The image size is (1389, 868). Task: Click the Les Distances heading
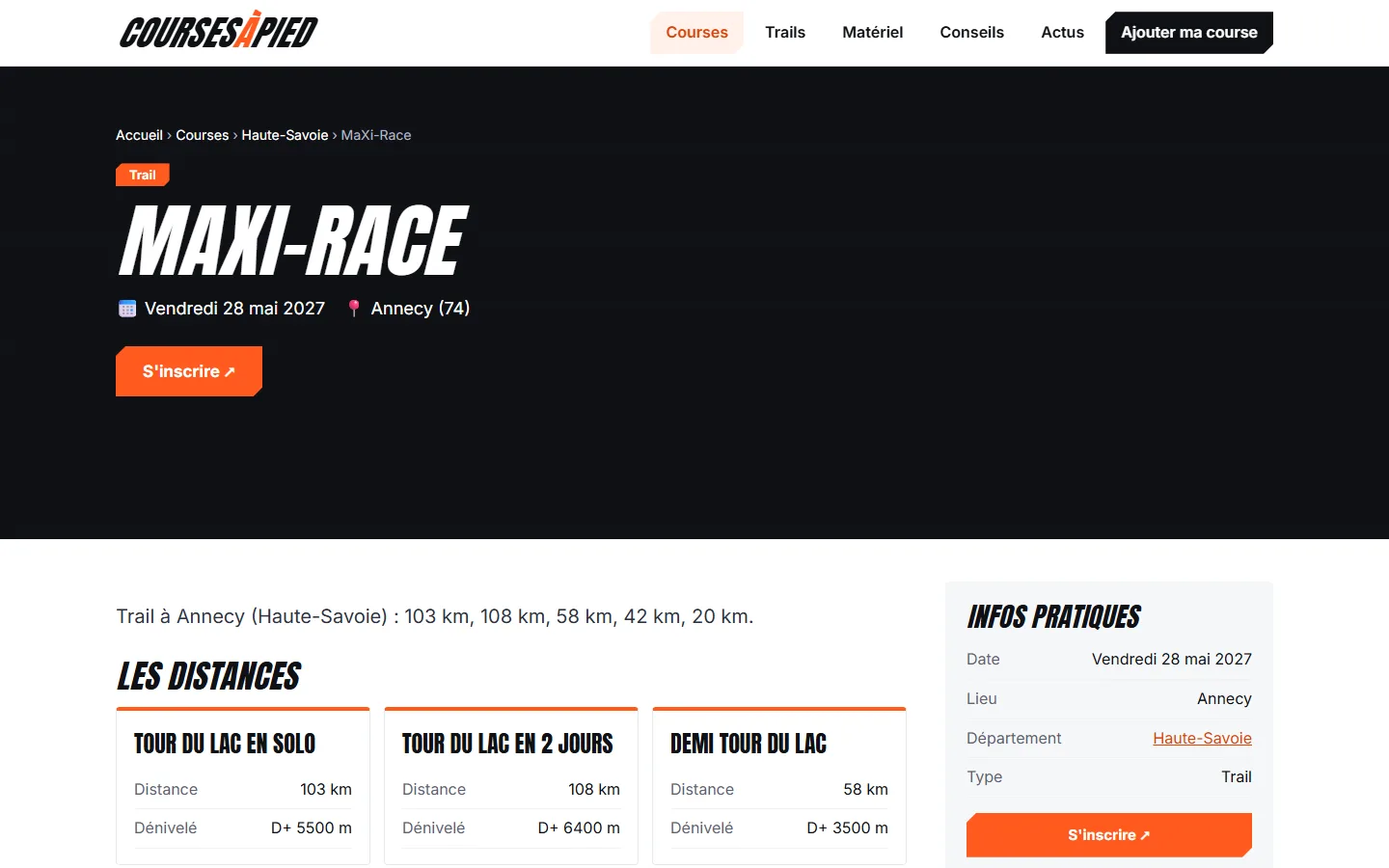(208, 677)
